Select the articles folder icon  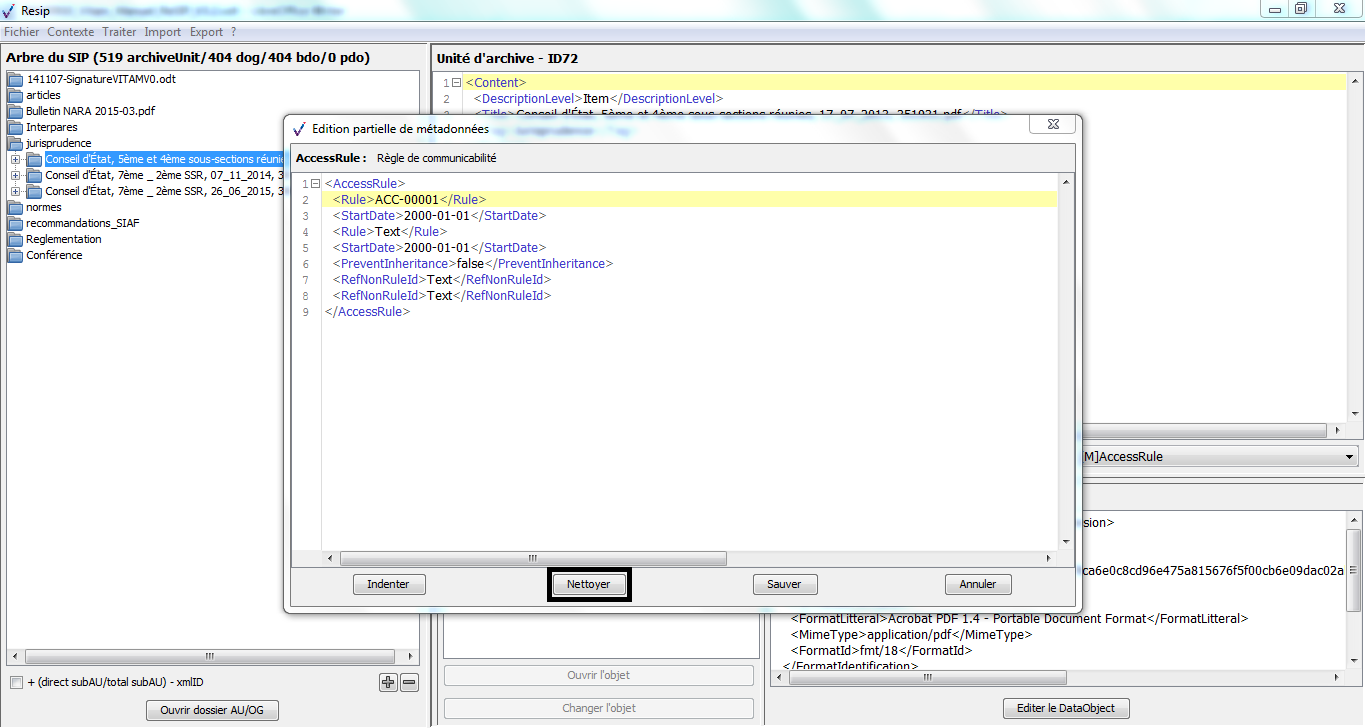click(15, 96)
